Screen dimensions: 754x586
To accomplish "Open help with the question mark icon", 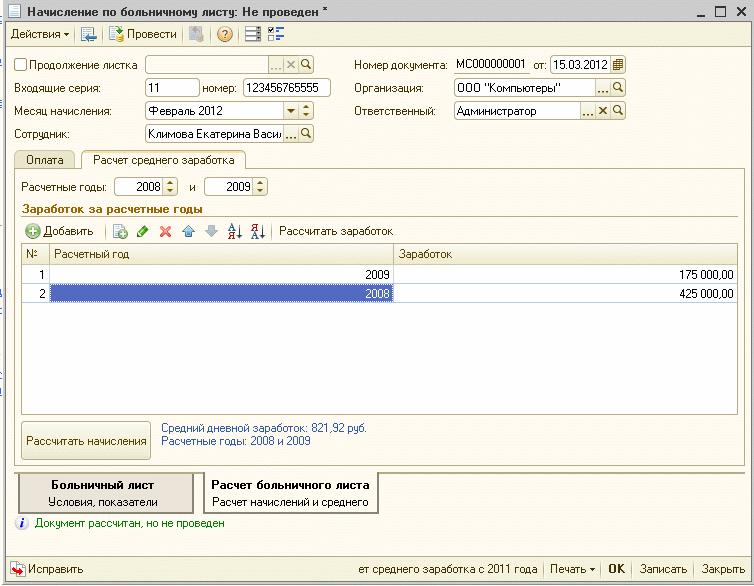I will click(x=225, y=34).
